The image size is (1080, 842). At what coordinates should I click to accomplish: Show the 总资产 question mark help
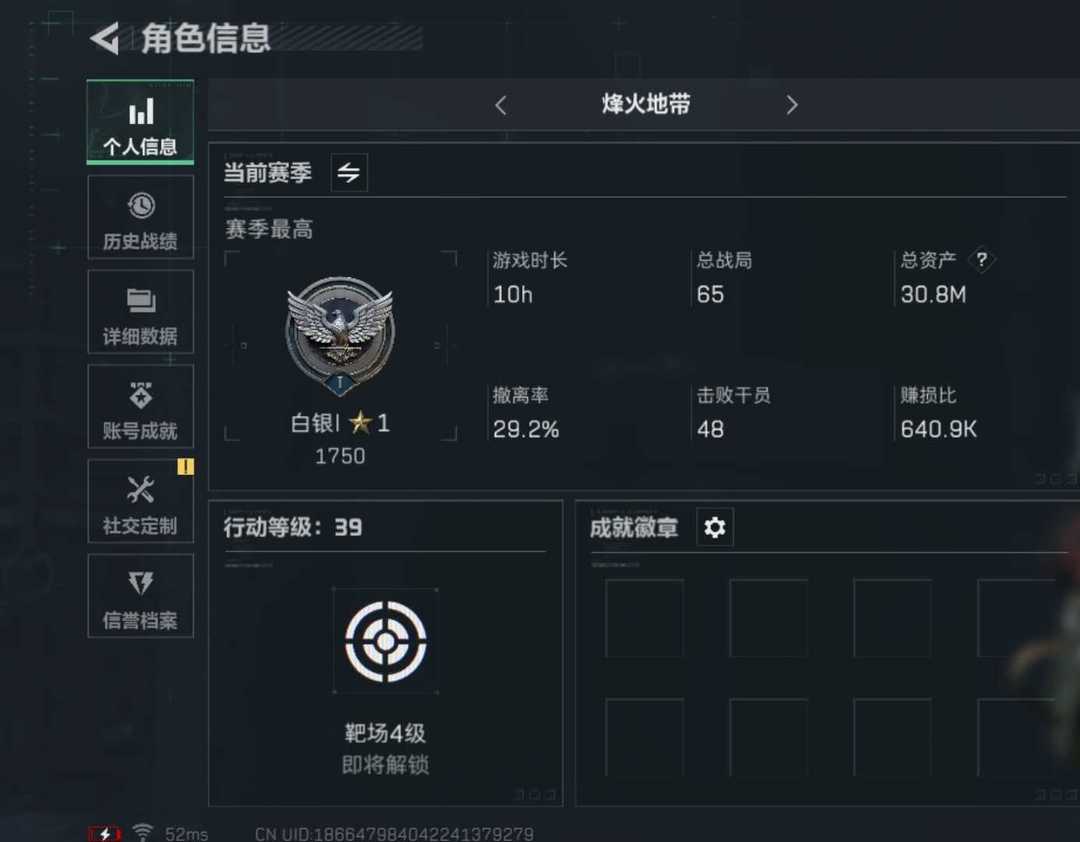pos(982,260)
